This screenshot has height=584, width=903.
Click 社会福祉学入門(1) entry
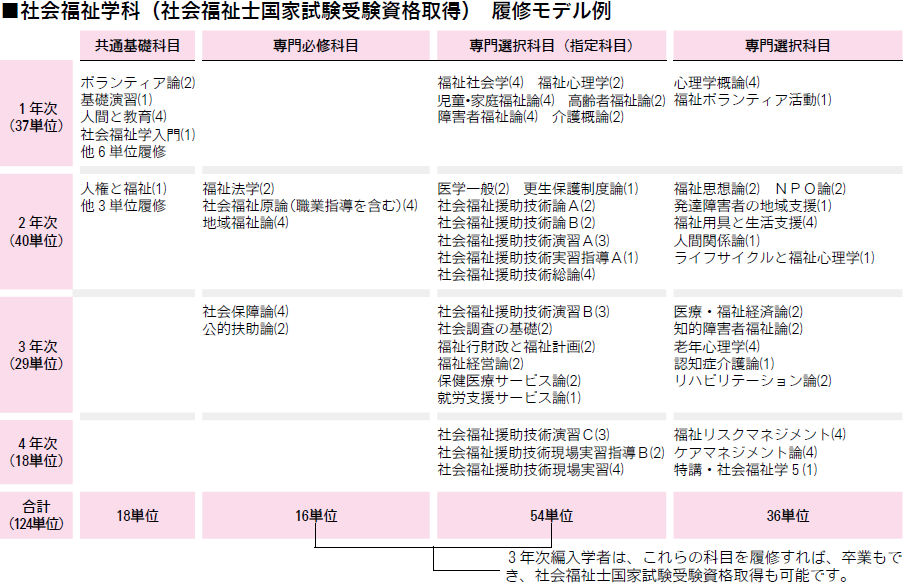point(138,135)
